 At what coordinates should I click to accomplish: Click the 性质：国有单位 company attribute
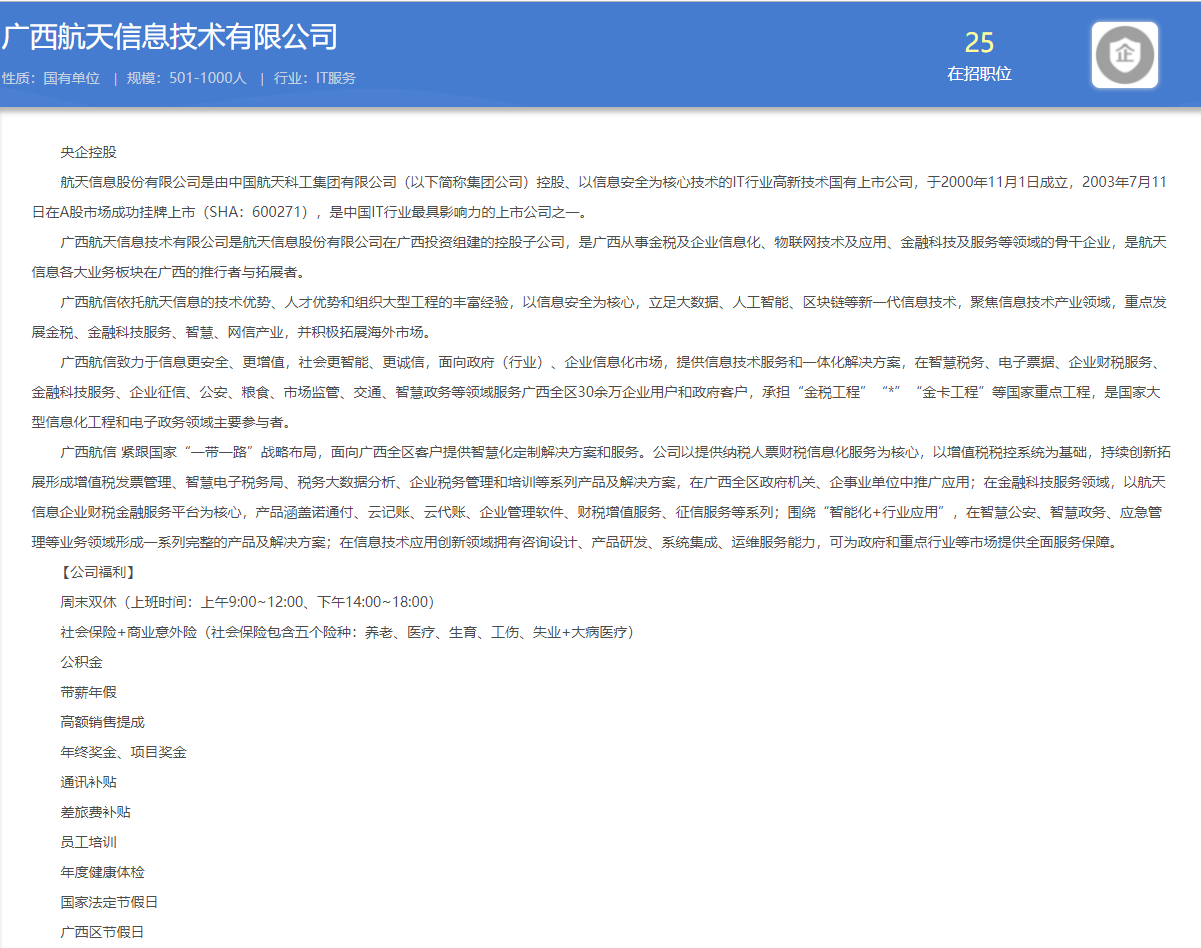click(51, 78)
